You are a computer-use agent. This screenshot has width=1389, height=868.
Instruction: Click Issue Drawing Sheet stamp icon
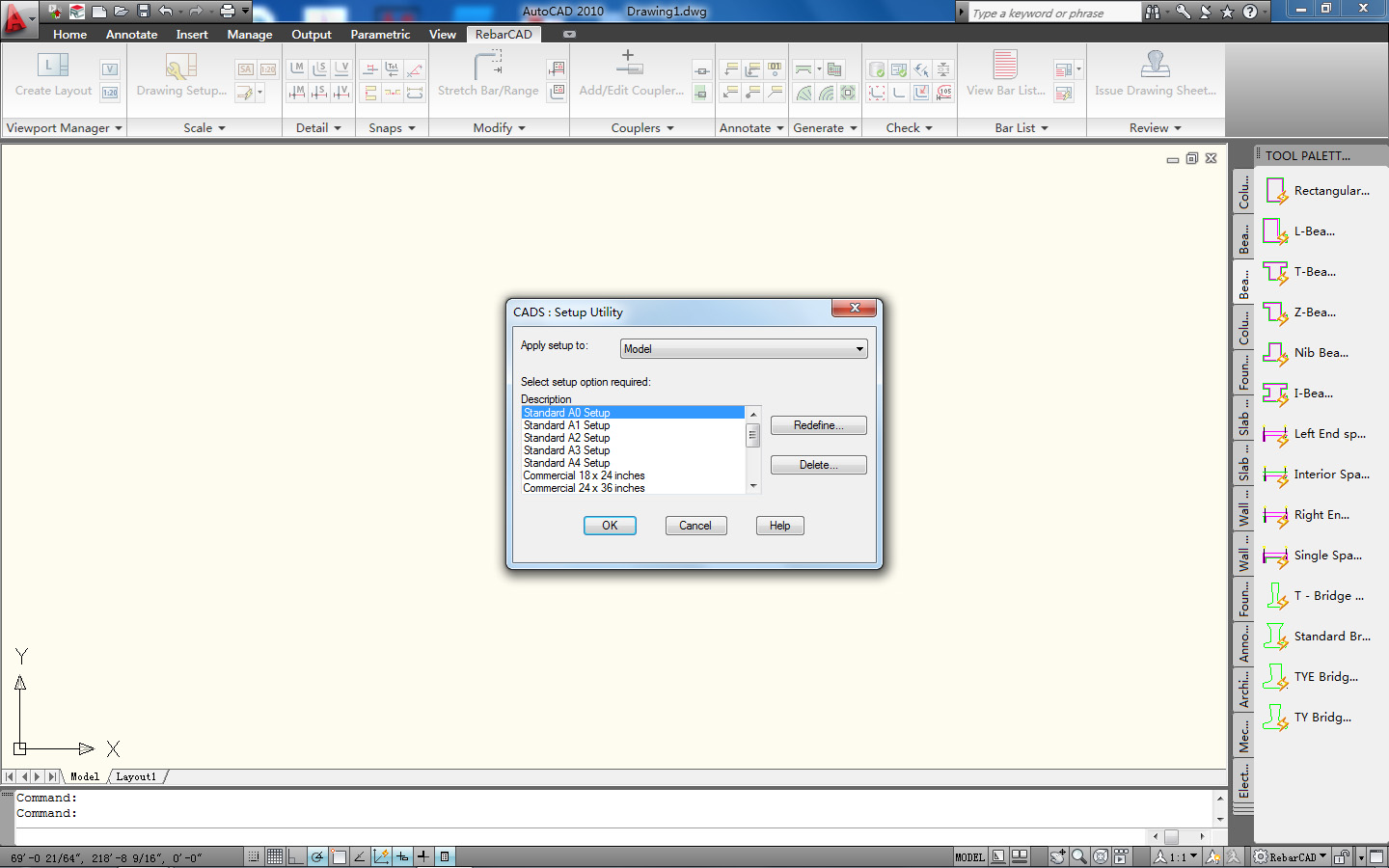tap(1156, 65)
